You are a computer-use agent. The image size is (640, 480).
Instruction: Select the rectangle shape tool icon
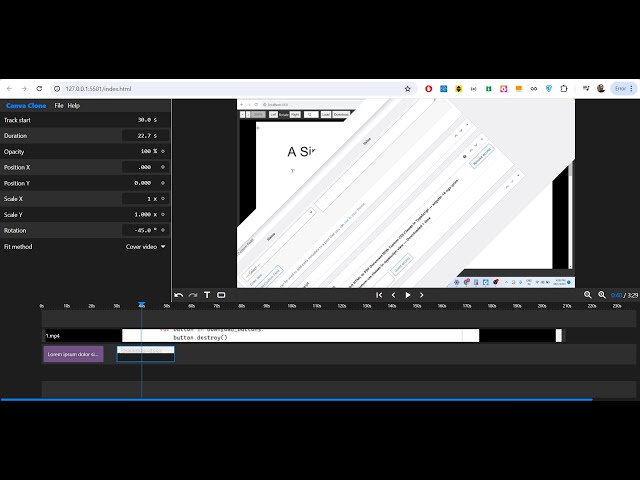pos(221,295)
